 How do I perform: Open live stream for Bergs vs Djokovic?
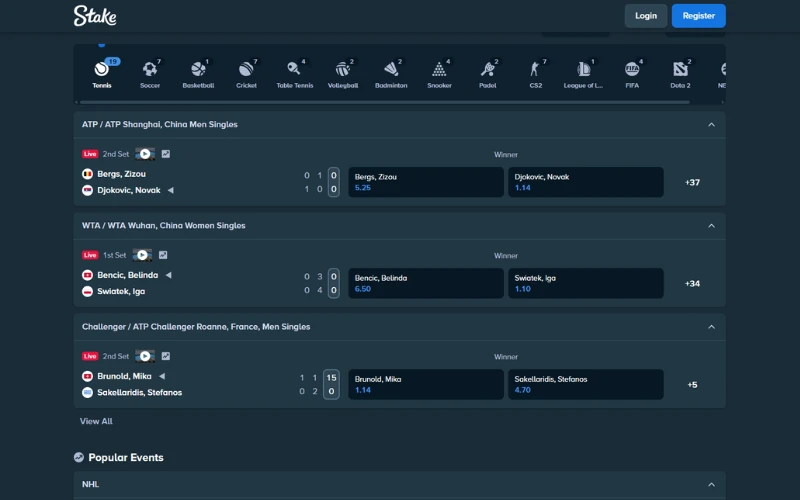tap(145, 154)
